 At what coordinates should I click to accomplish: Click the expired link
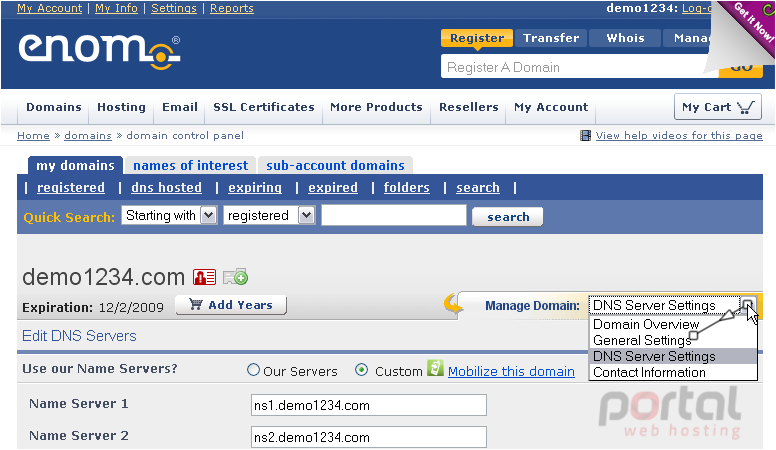pyautogui.click(x=333, y=188)
